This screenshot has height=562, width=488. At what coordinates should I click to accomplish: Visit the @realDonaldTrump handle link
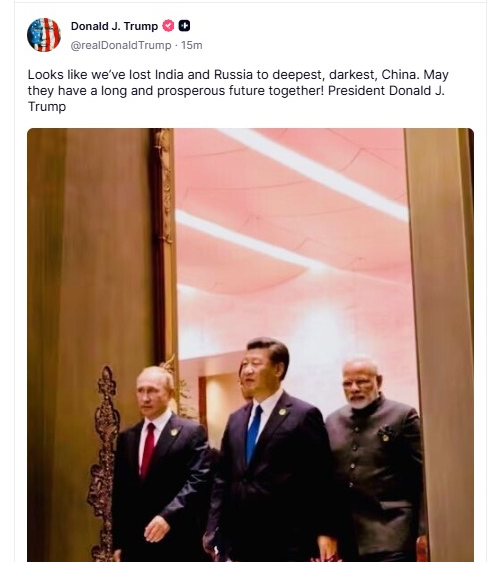tap(121, 45)
